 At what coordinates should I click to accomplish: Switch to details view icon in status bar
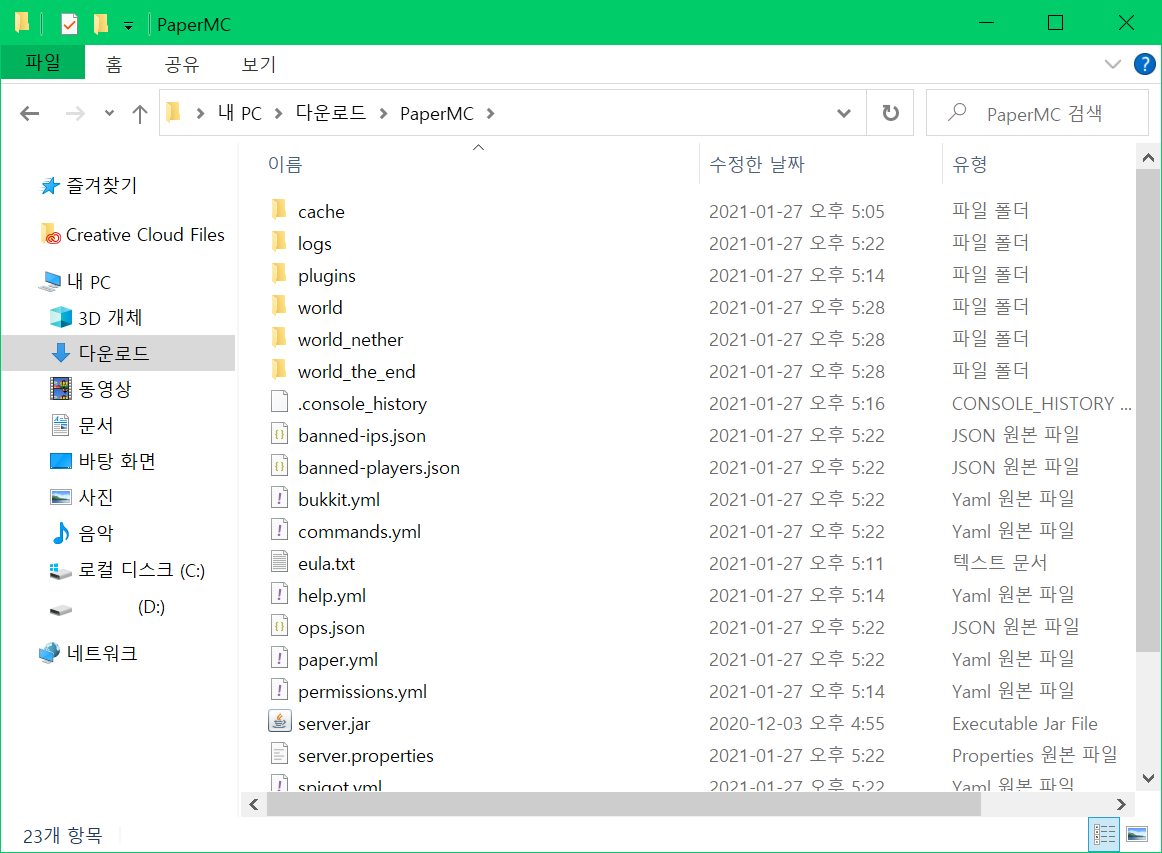click(x=1104, y=834)
